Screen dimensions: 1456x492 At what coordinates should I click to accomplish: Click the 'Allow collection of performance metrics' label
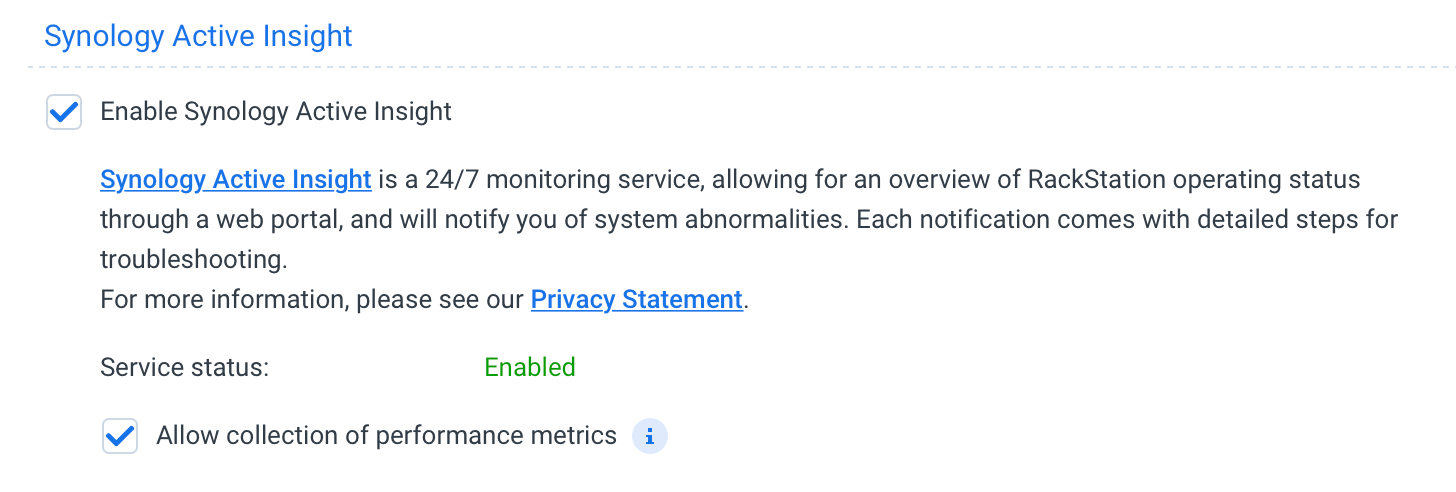tap(387, 436)
